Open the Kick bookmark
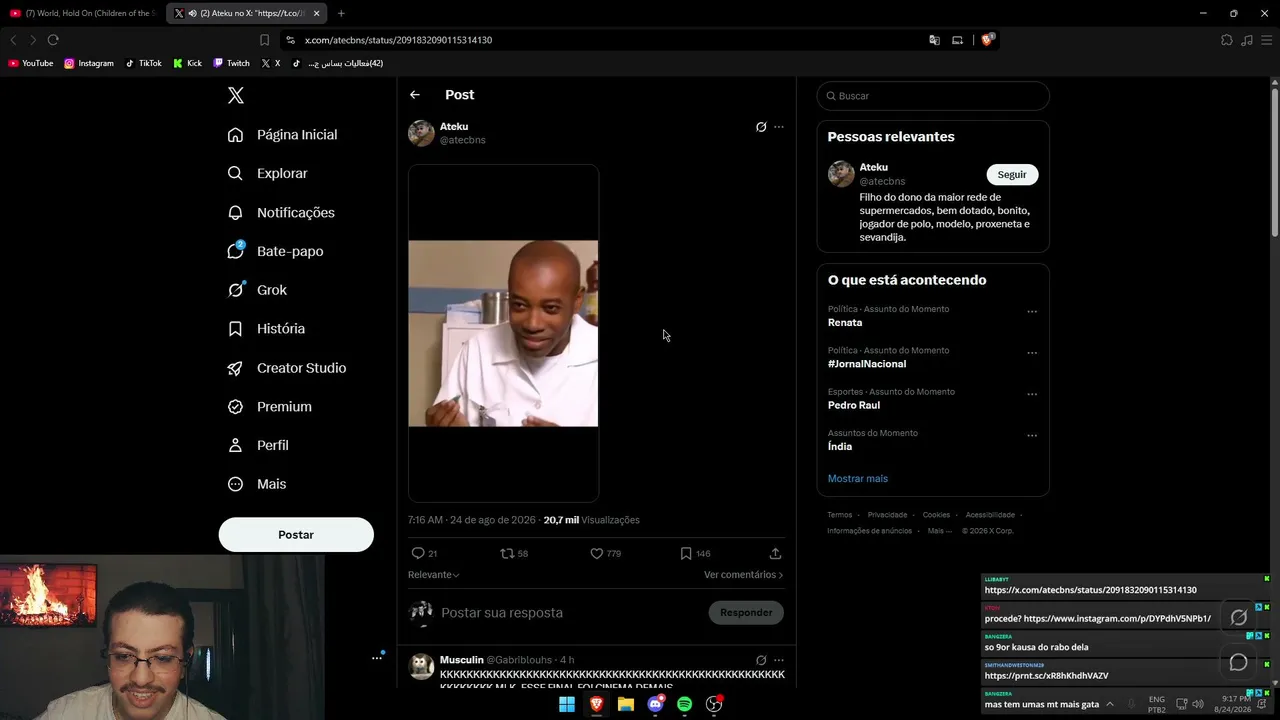 [187, 63]
